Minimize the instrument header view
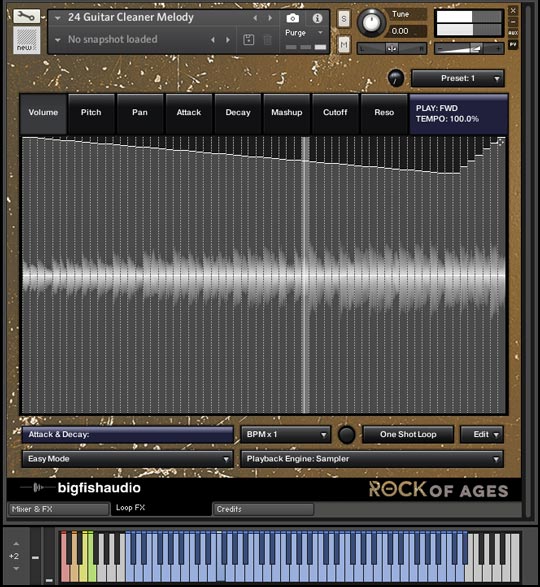 pyautogui.click(x=513, y=22)
